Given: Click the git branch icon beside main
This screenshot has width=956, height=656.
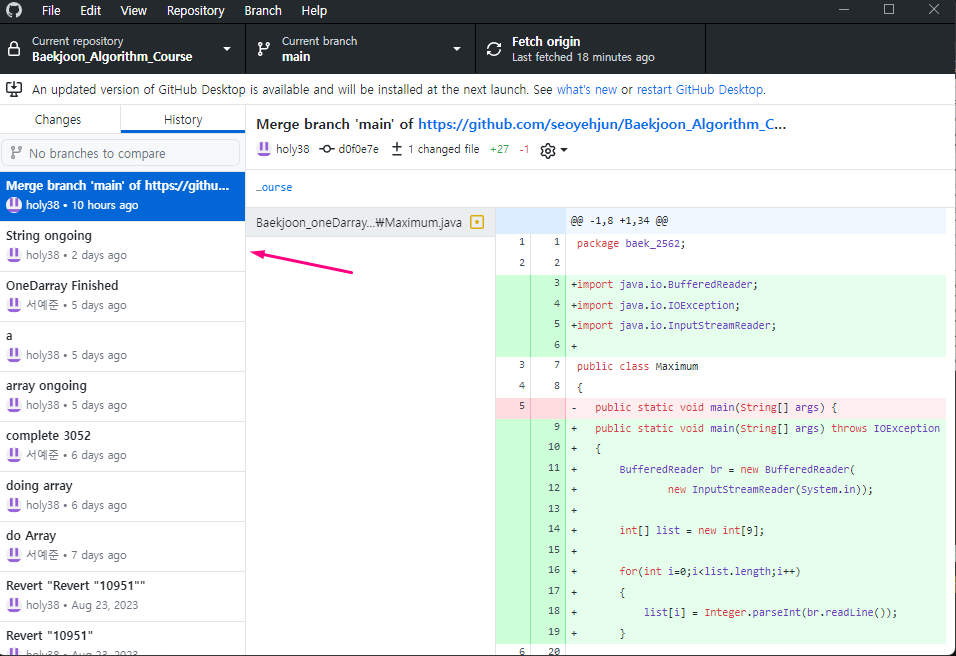Looking at the screenshot, I should 263,49.
